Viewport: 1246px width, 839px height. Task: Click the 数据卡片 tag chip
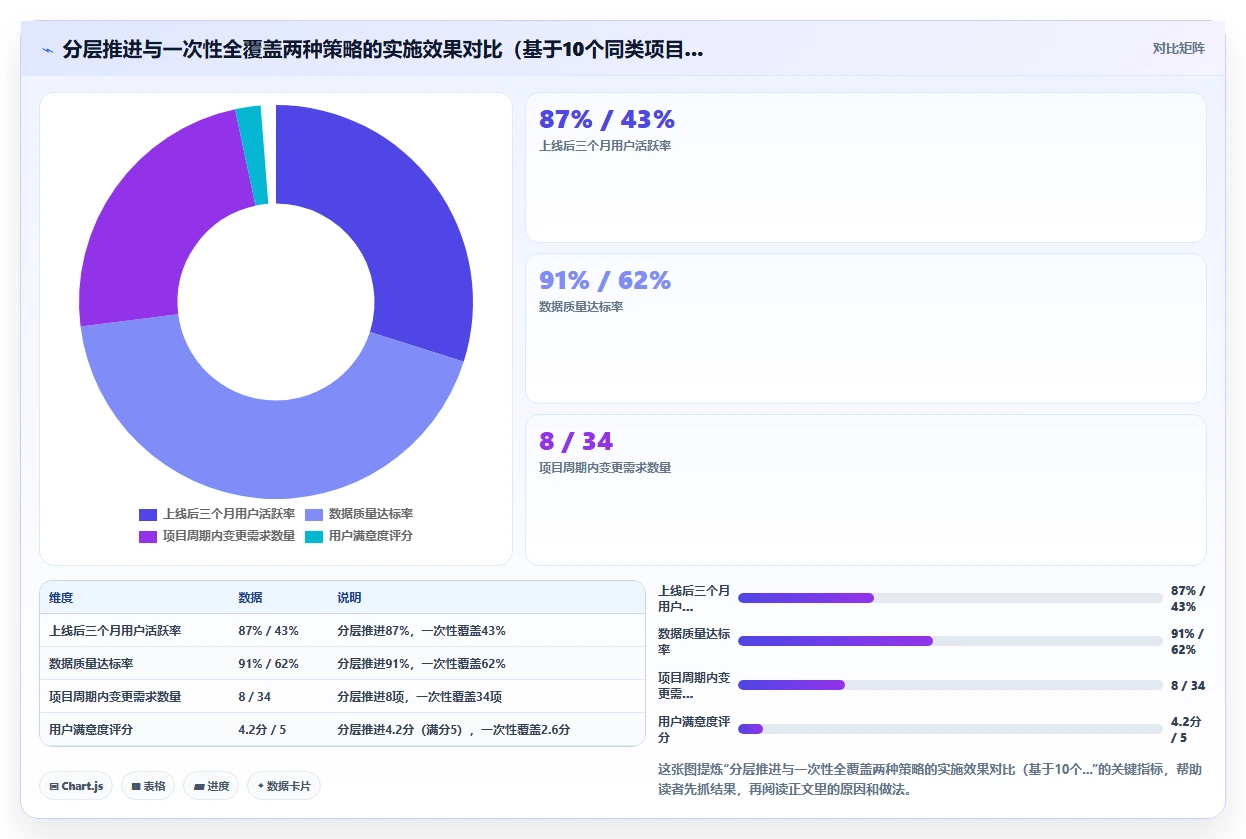pos(284,786)
